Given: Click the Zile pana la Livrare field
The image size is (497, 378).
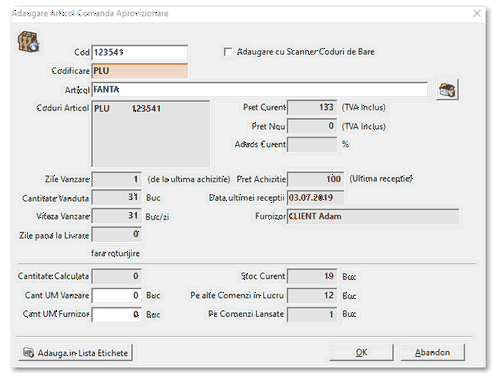Looking at the screenshot, I should (x=117, y=235).
